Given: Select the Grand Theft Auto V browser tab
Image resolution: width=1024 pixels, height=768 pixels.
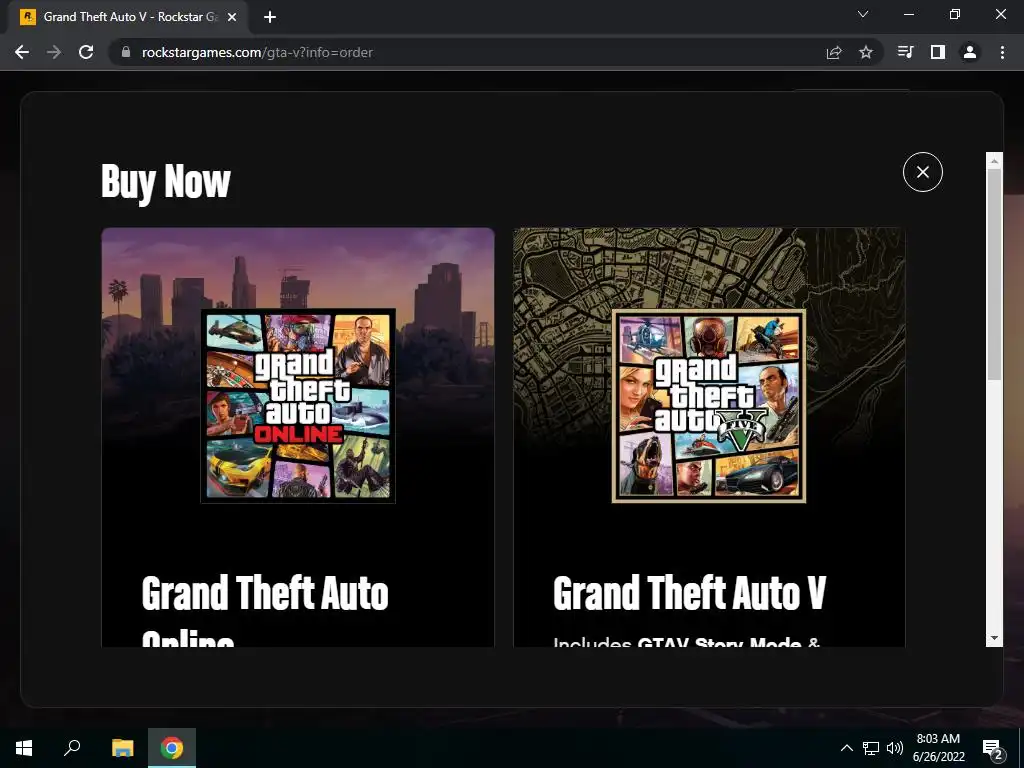Looking at the screenshot, I should coord(128,17).
